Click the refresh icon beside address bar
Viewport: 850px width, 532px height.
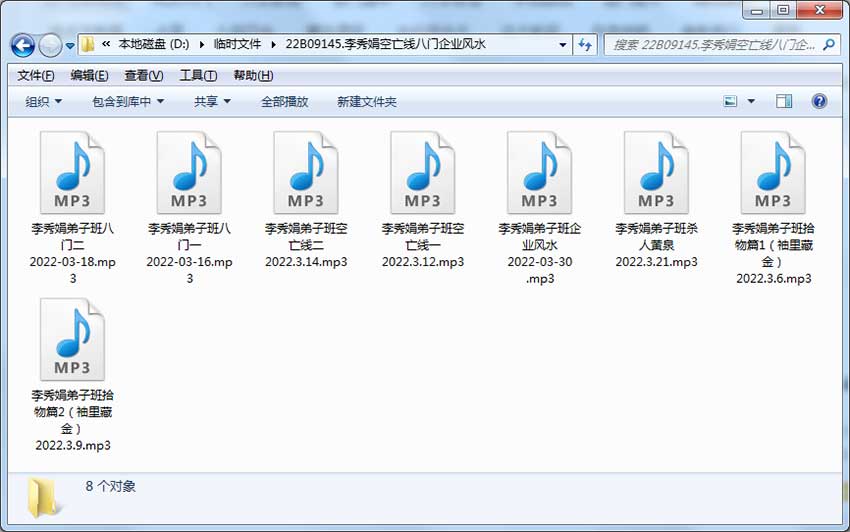pos(584,45)
